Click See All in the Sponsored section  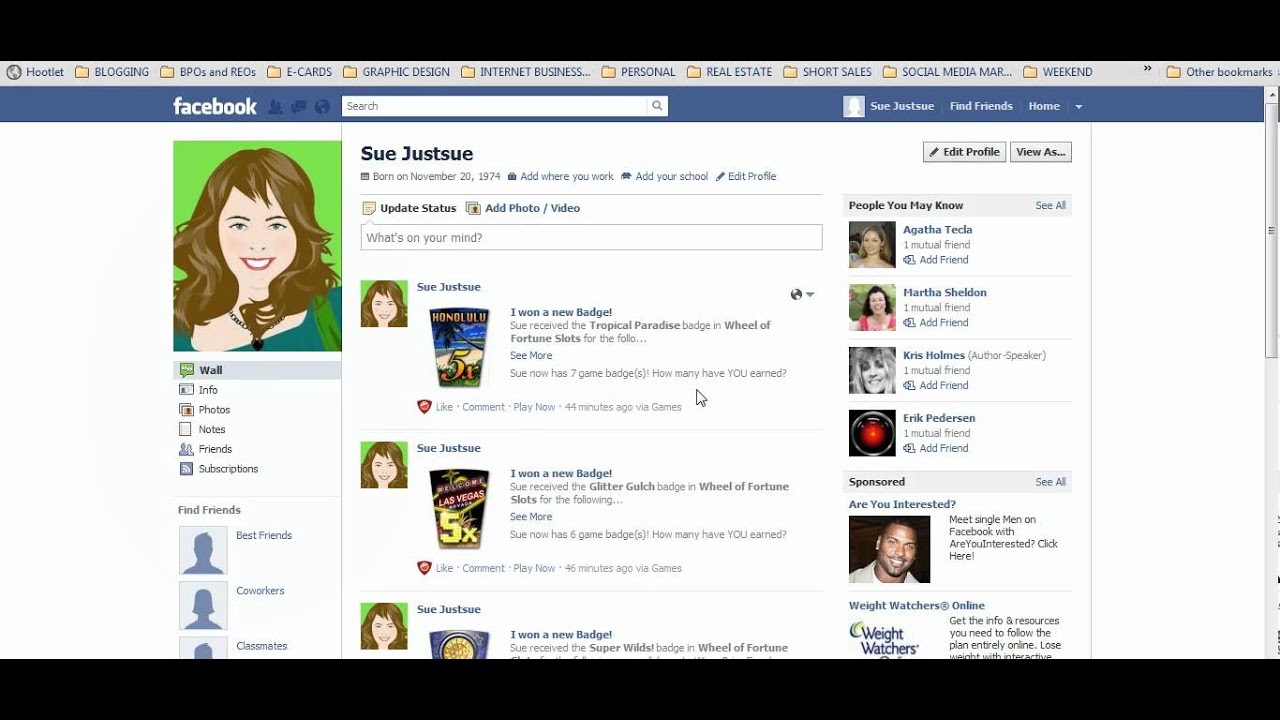click(x=1050, y=482)
